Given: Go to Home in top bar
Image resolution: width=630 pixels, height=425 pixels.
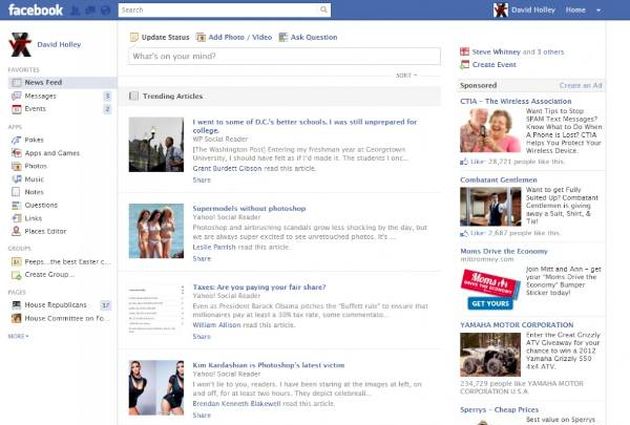Looking at the screenshot, I should (x=575, y=10).
